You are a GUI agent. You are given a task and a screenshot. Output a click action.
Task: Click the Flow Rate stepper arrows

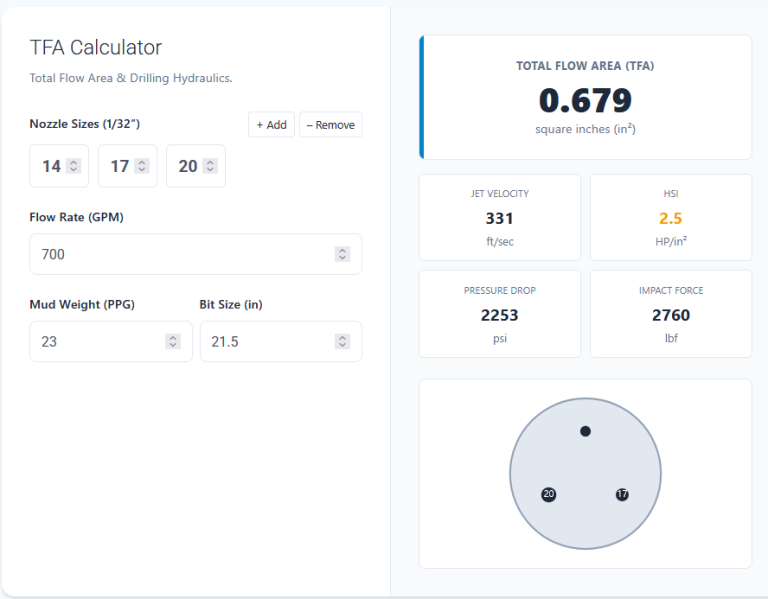343,254
